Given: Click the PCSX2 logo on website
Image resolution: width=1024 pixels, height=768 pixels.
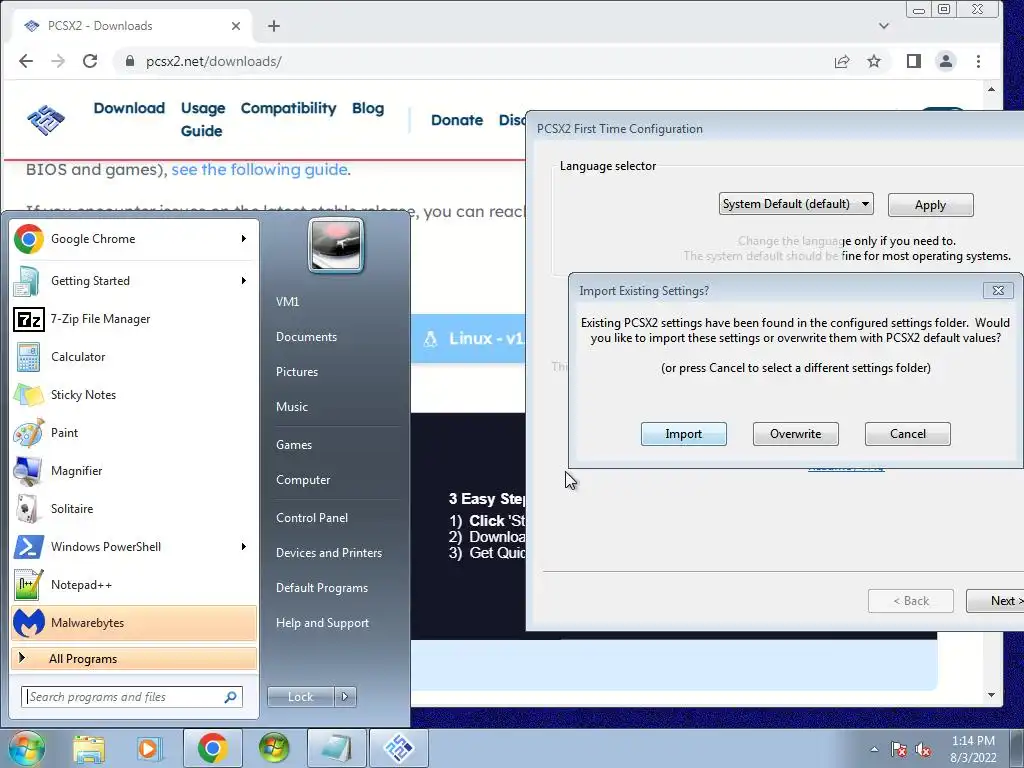Looking at the screenshot, I should (x=46, y=120).
